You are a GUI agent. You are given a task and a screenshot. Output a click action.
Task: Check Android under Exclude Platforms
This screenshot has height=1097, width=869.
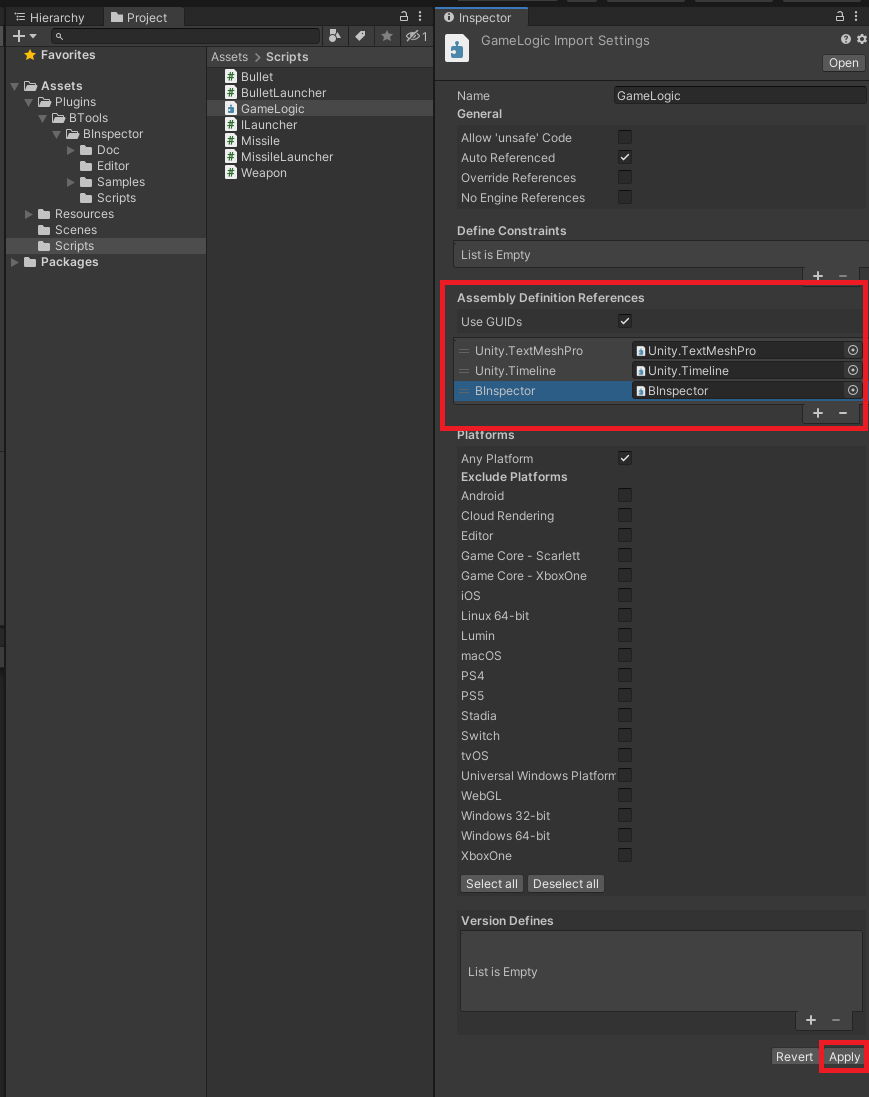tap(624, 495)
